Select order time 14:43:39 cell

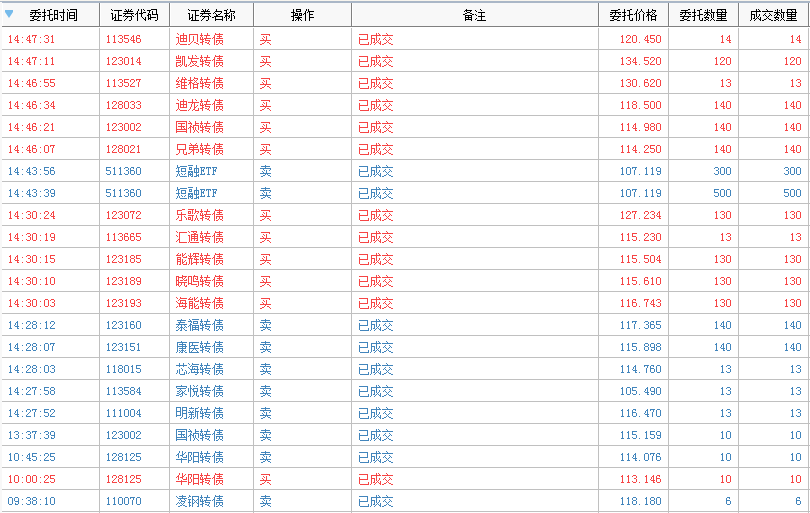(32, 193)
